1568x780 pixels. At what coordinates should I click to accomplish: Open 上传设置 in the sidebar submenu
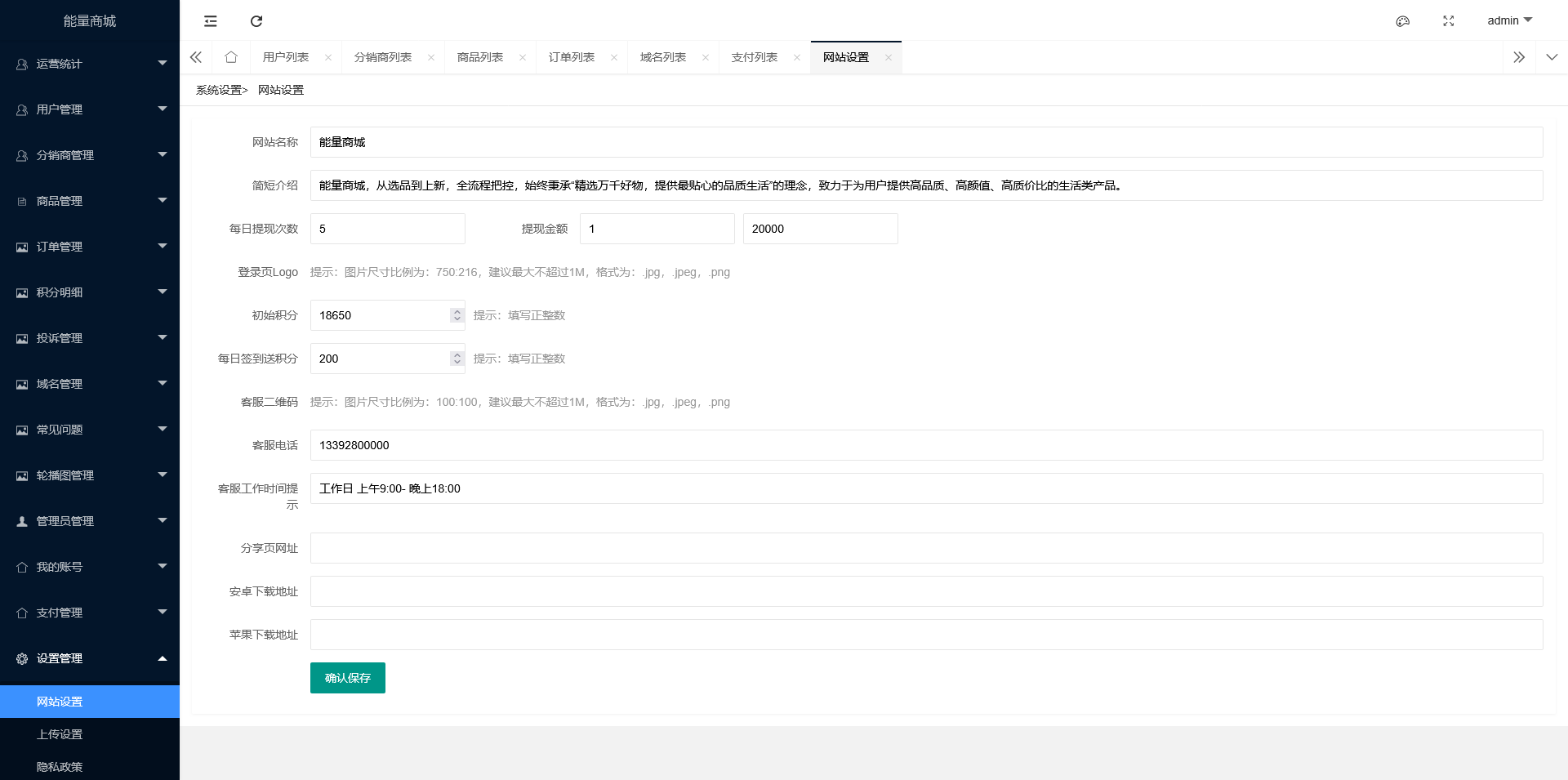[x=90, y=734]
